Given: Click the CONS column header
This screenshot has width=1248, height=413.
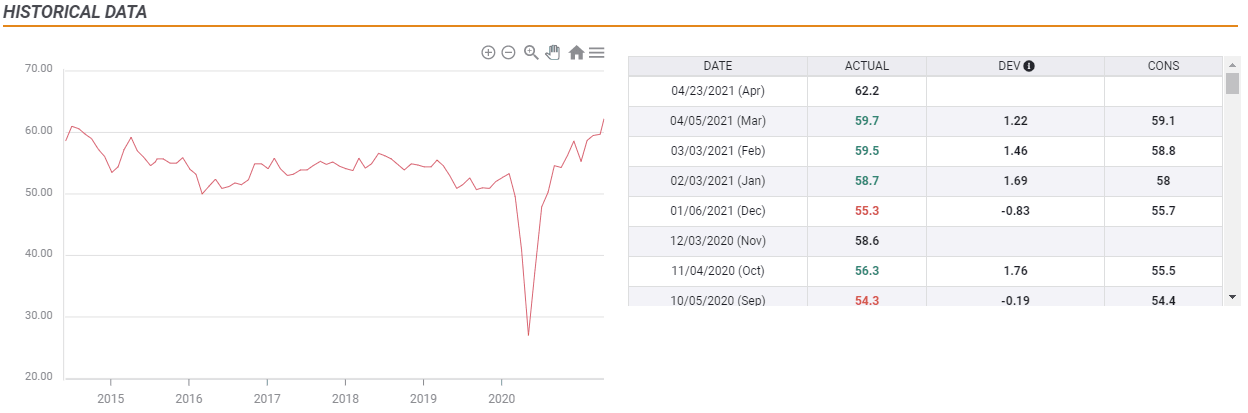Looking at the screenshot, I should (1163, 66).
